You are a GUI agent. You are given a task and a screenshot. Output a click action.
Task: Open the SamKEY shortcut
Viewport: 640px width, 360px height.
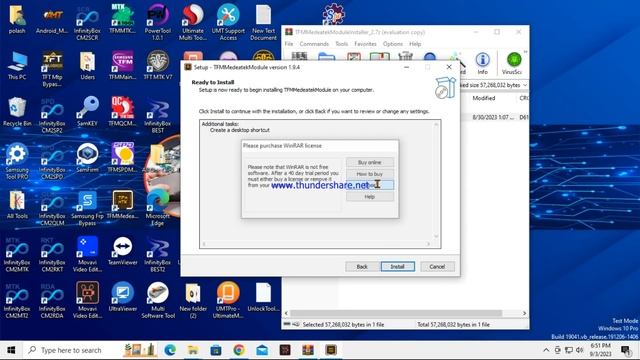(87, 112)
